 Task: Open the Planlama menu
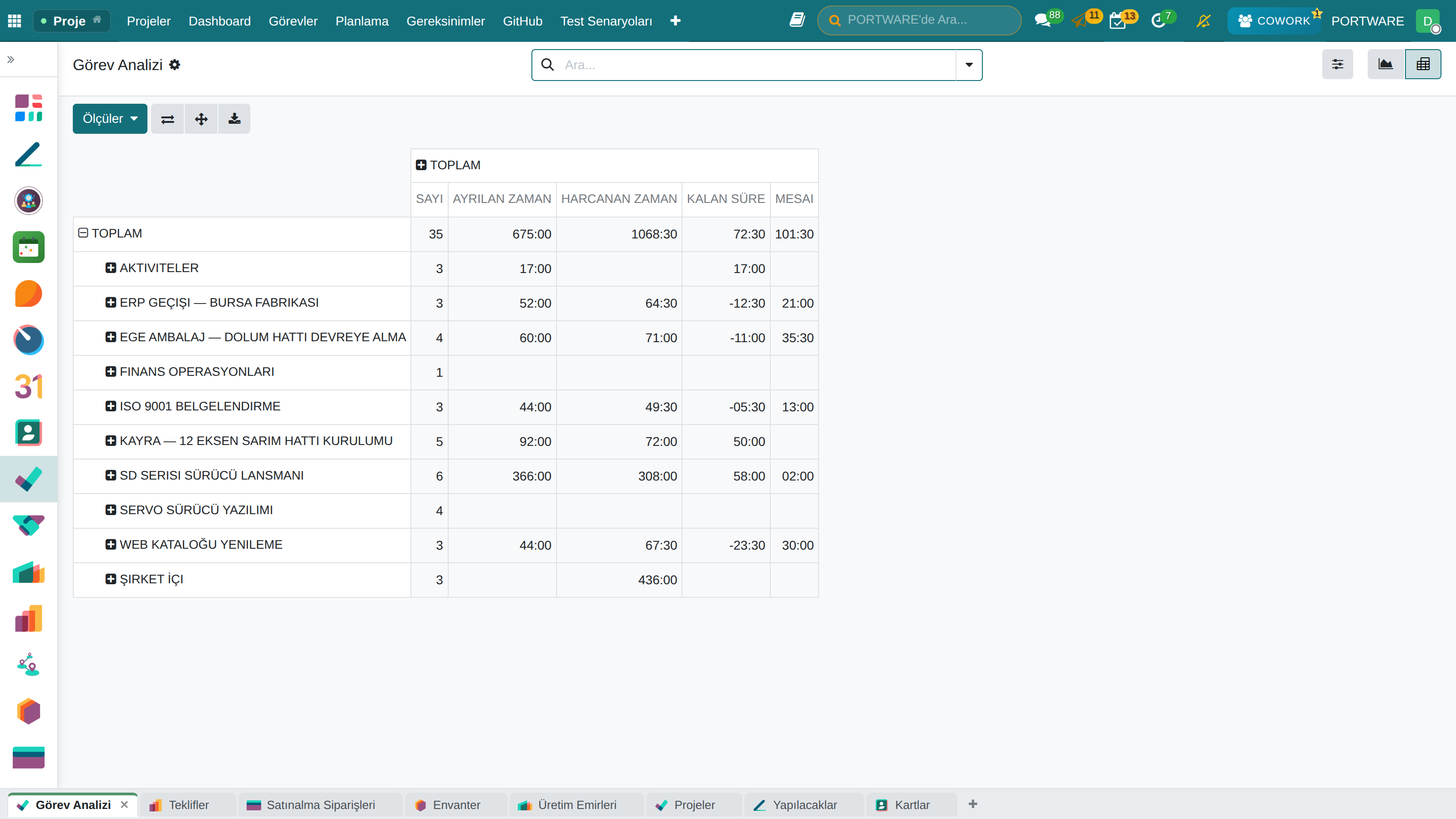362,21
